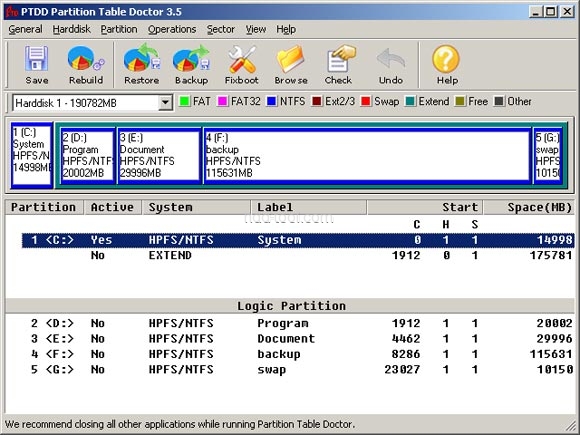Select the 5 (G:) swap partition block
This screenshot has width=580, height=435.
click(548, 155)
